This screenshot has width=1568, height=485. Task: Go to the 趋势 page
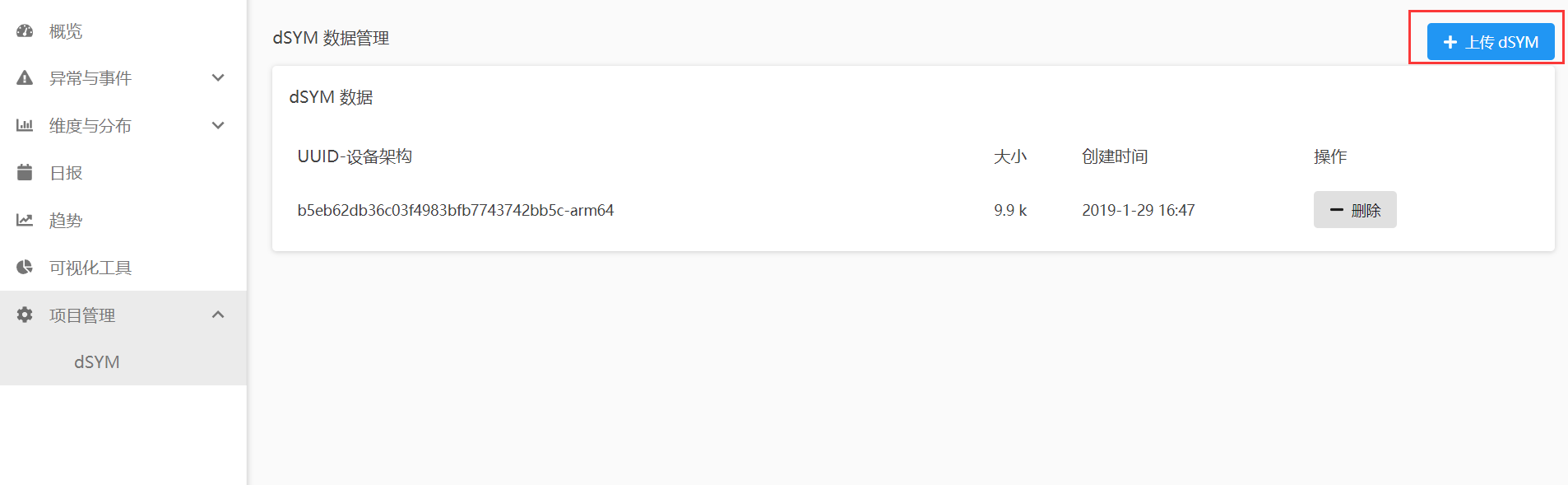tap(66, 221)
